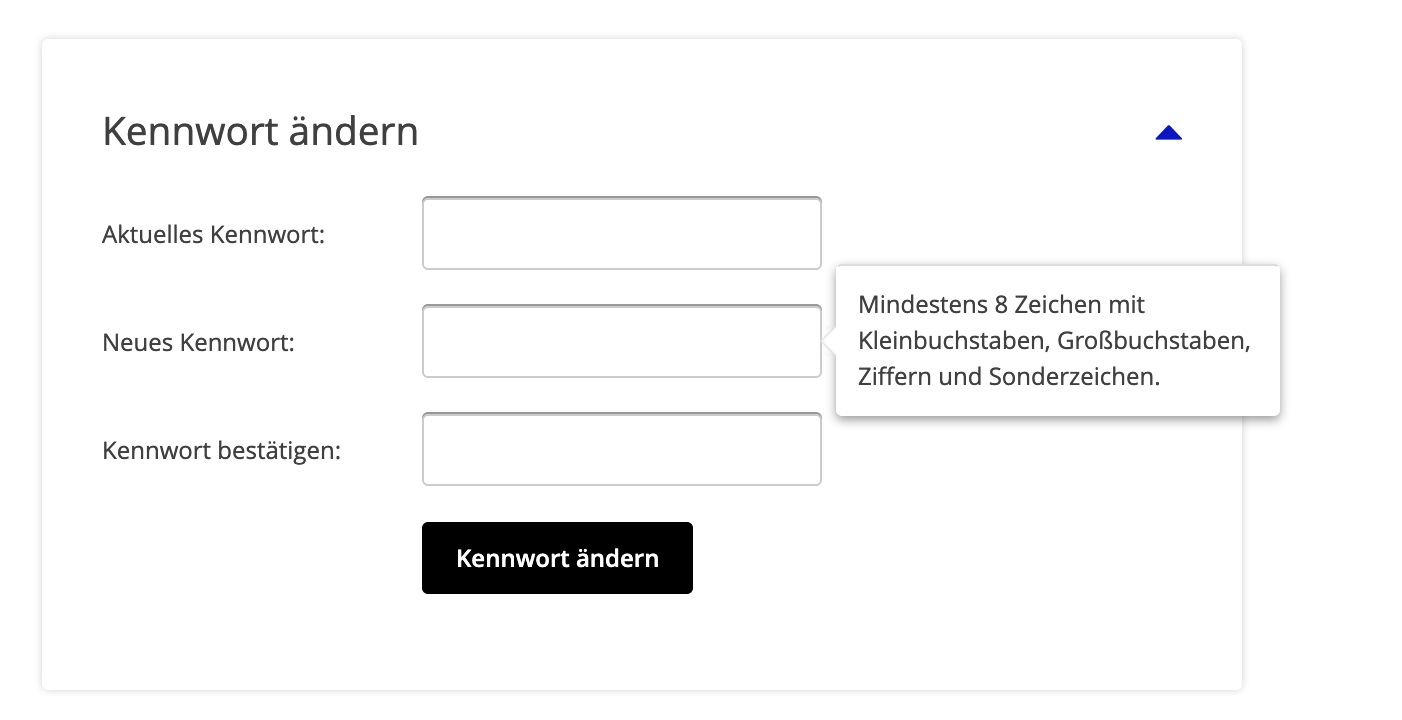
Task: Collapse the Kennwort ändern section
Action: tap(1168, 132)
